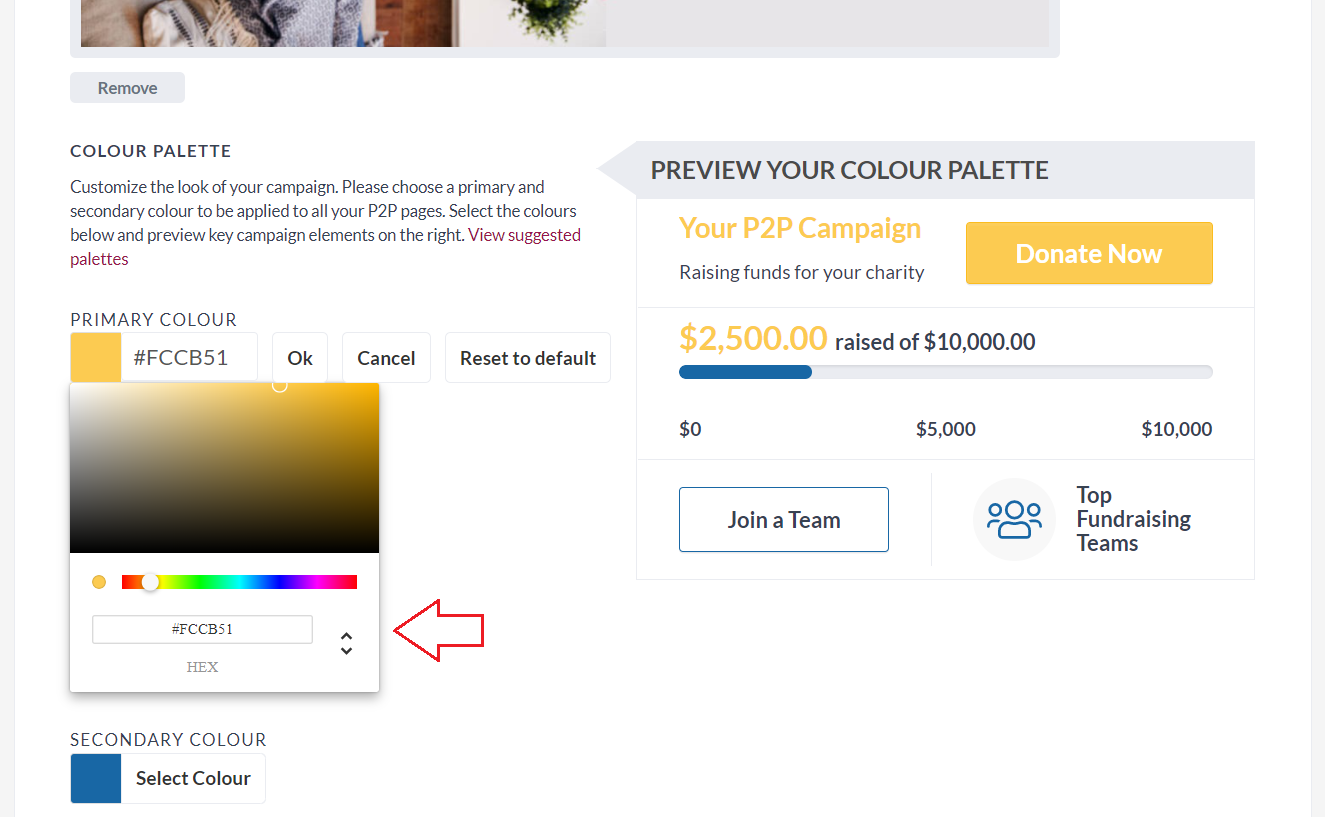Viewport: 1325px width, 817px height.
Task: Click the hue slider handle
Action: point(150,582)
